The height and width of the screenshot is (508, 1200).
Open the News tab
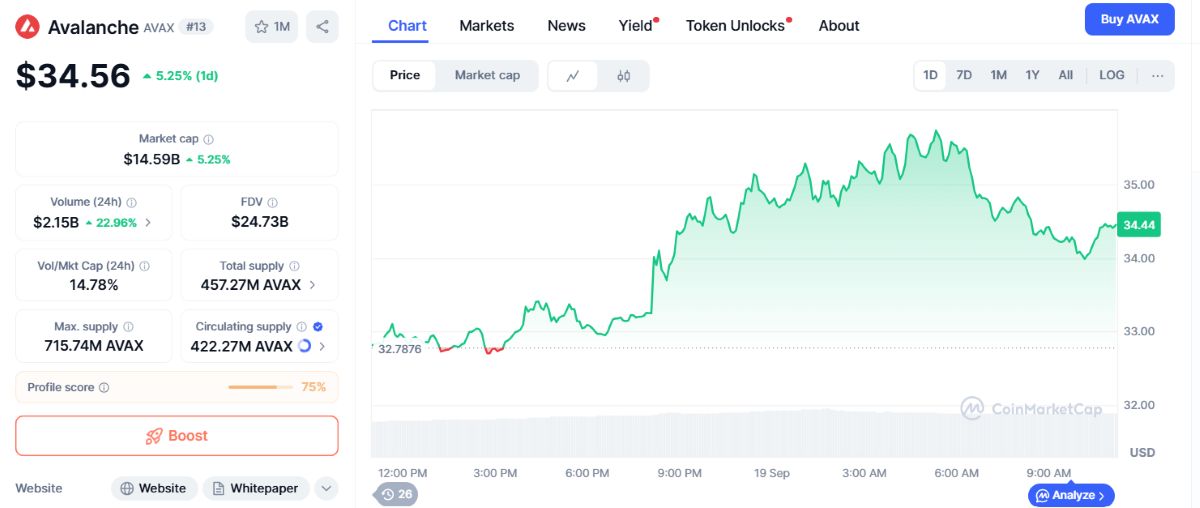tap(567, 26)
